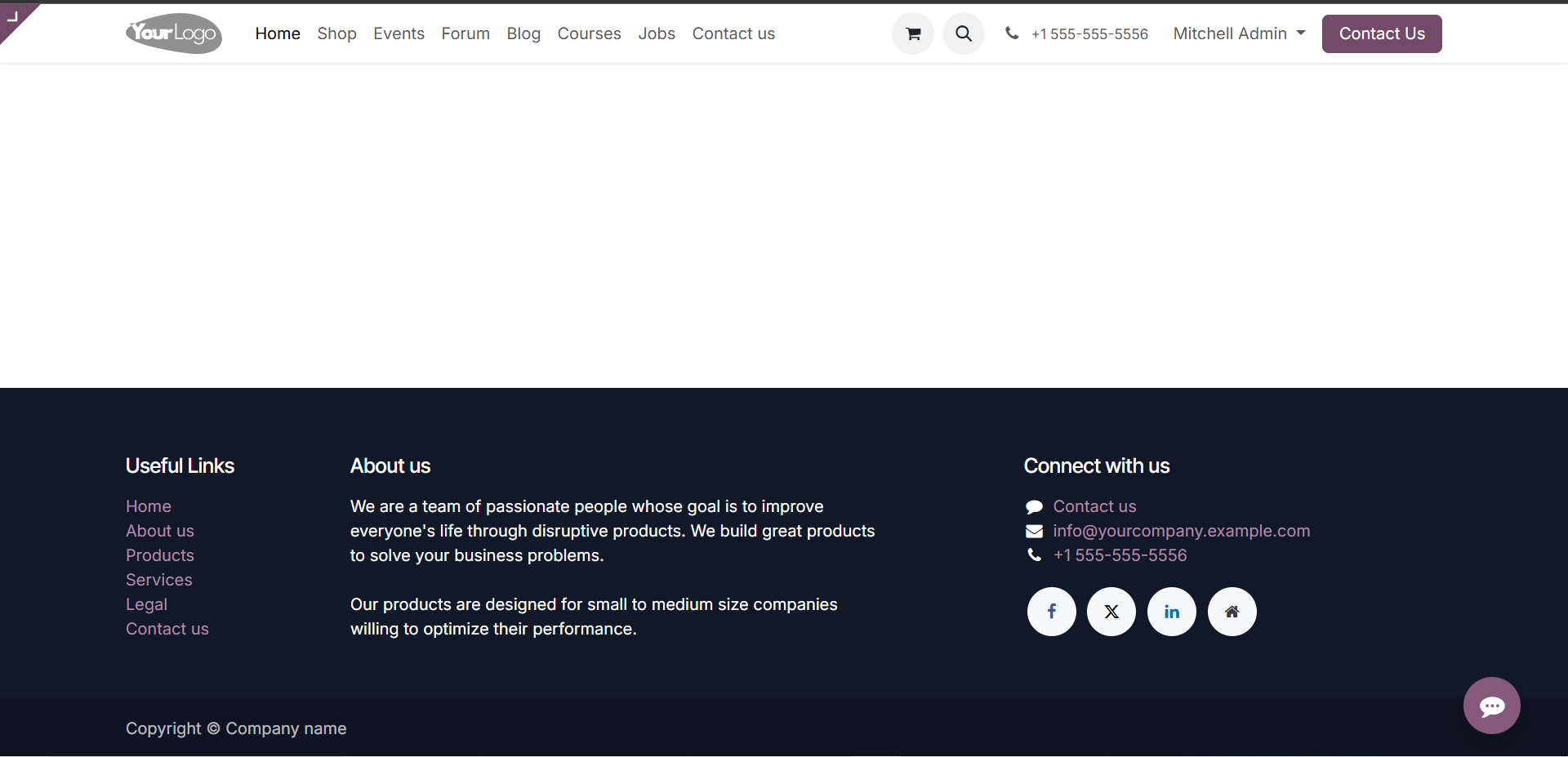This screenshot has height=757, width=1568.
Task: Go to the Shop menu item
Action: [336, 33]
